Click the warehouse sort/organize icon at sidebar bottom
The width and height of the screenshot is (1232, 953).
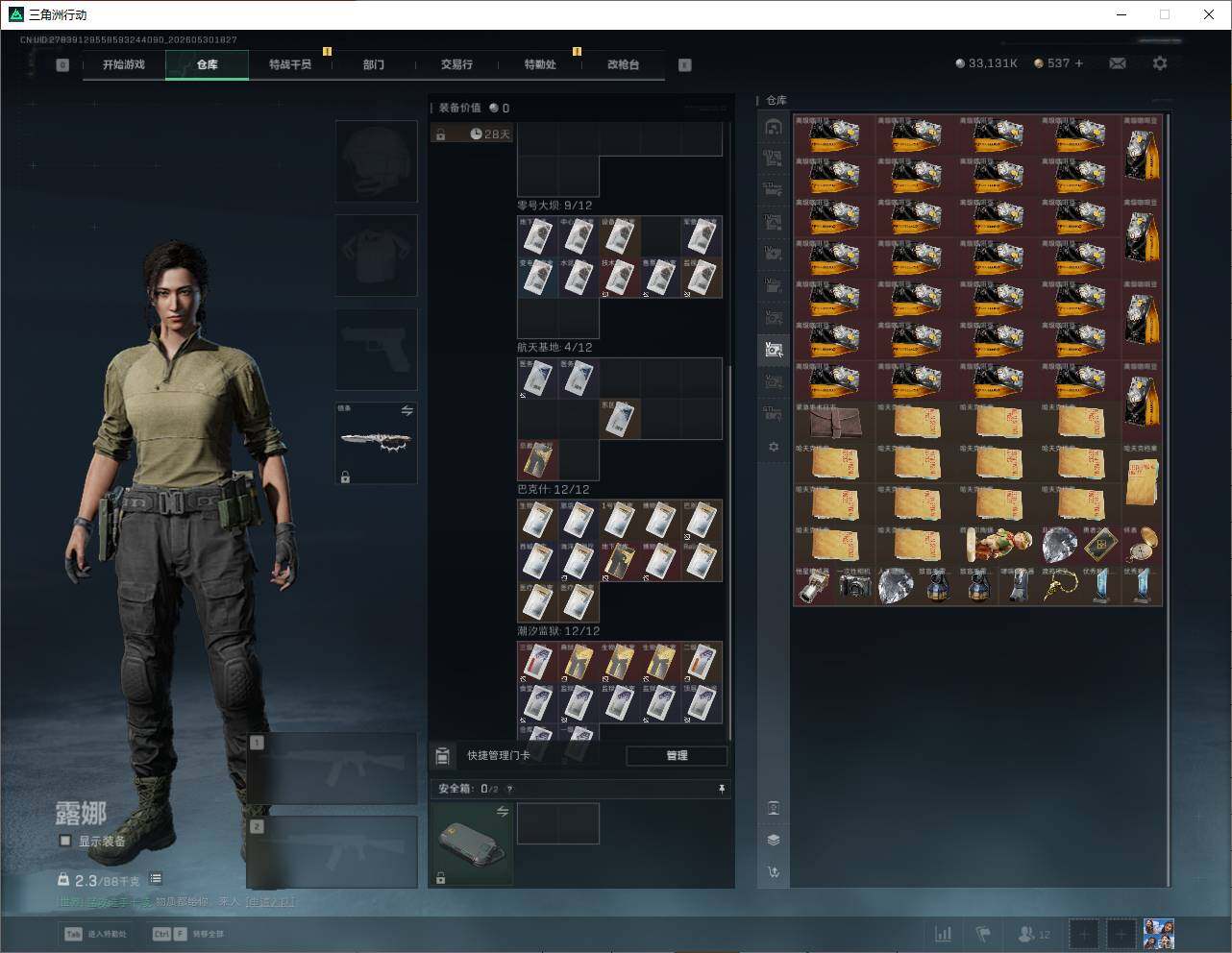774,872
